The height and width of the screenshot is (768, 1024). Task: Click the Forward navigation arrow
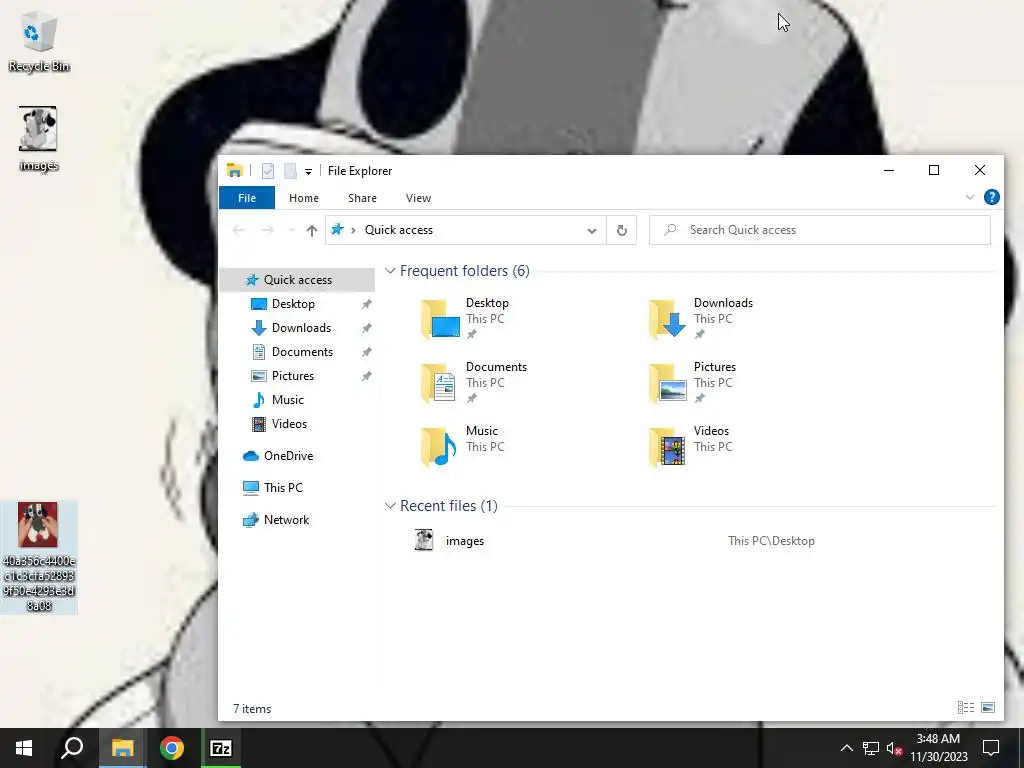[x=267, y=230]
